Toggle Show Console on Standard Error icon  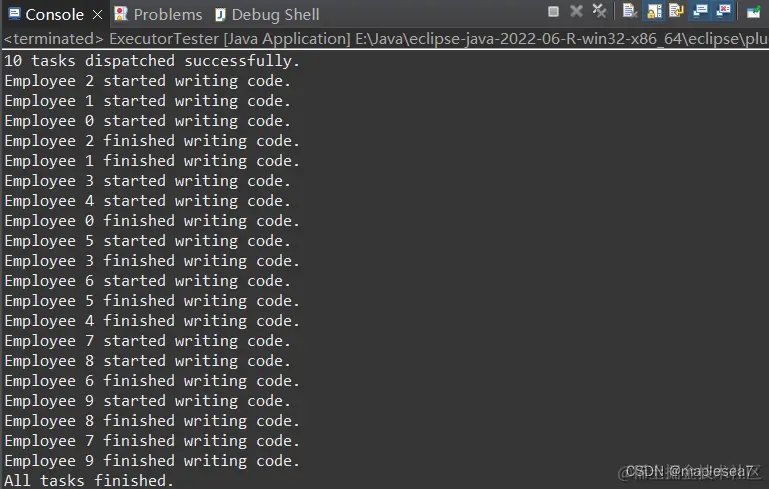723,11
